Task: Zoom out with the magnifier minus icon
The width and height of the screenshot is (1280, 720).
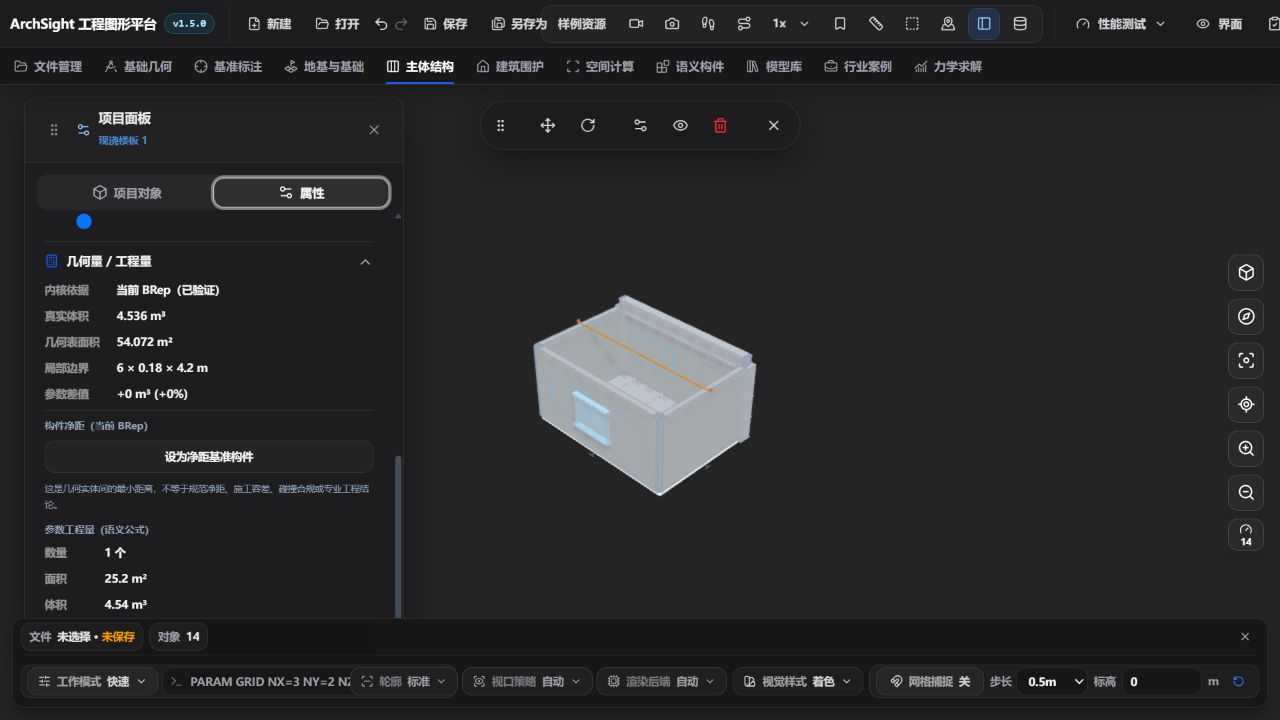Action: (x=1246, y=492)
